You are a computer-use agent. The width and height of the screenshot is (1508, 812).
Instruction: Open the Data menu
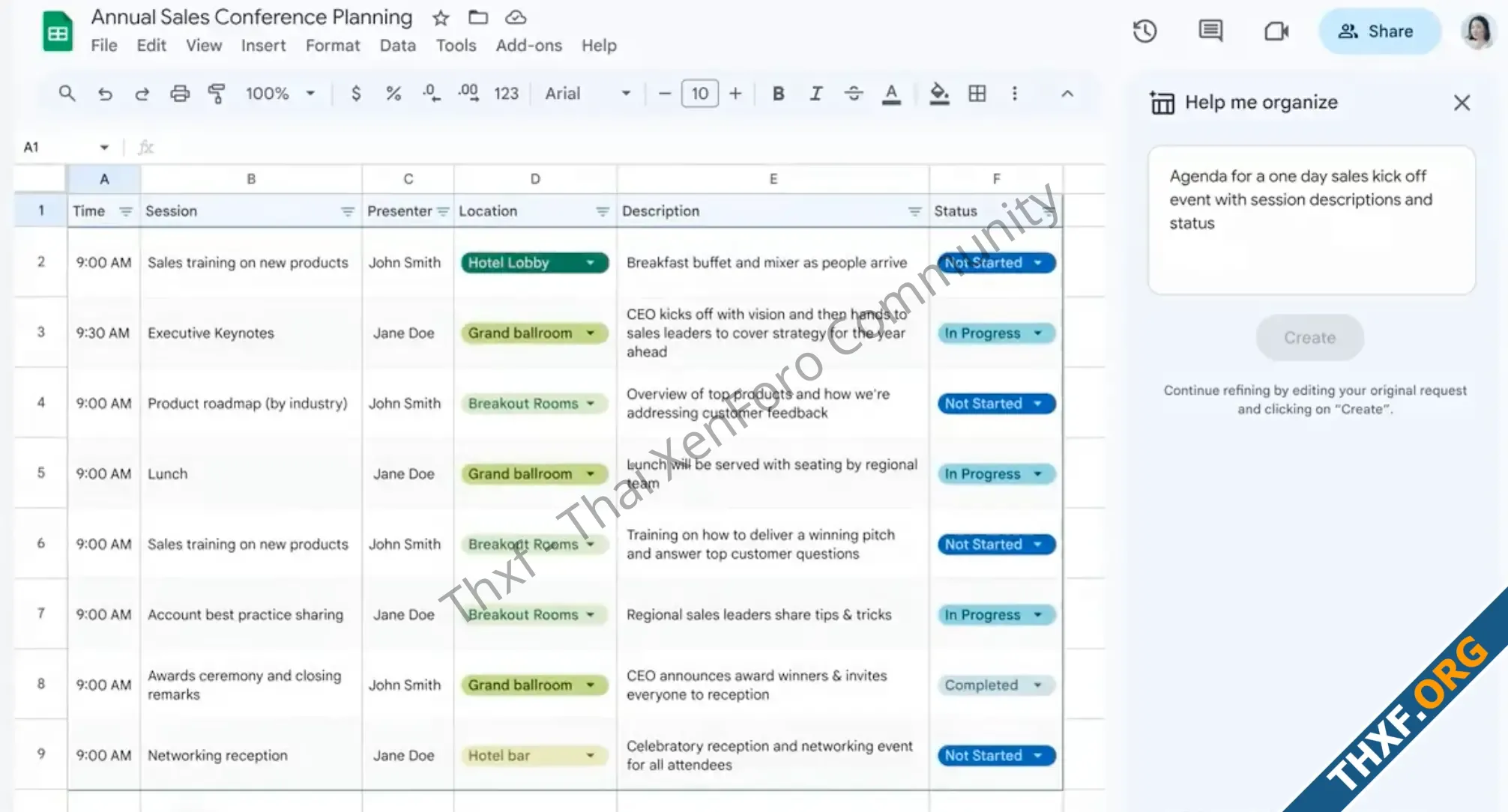(x=397, y=46)
